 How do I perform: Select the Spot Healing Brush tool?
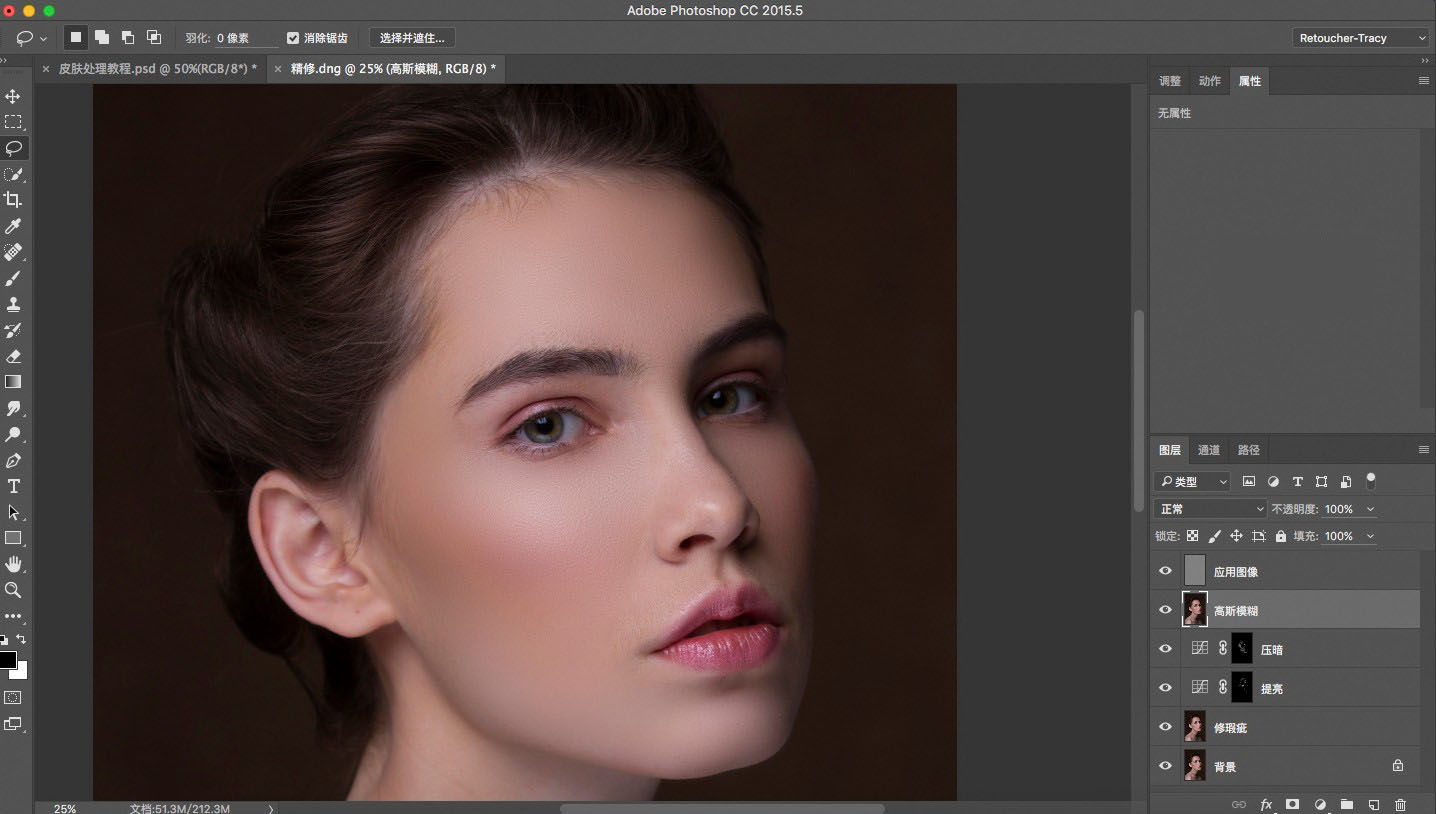[13, 252]
